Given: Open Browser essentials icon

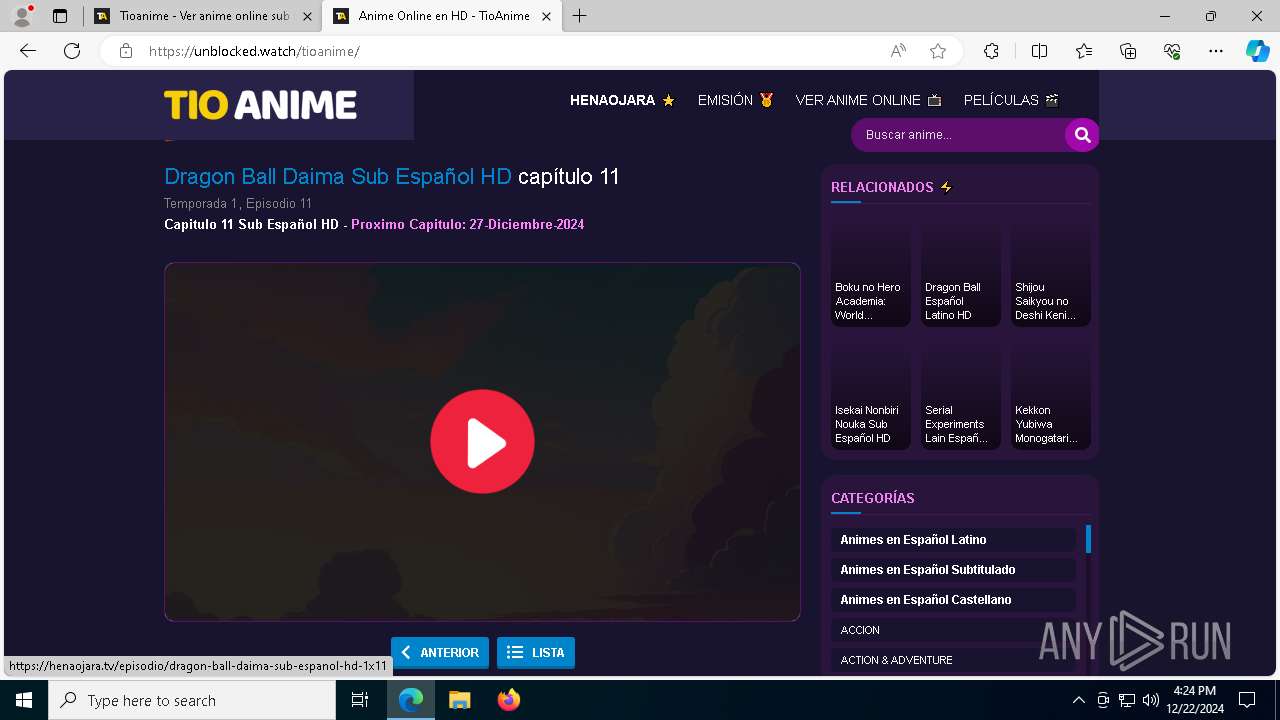Looking at the screenshot, I should 1172,51.
